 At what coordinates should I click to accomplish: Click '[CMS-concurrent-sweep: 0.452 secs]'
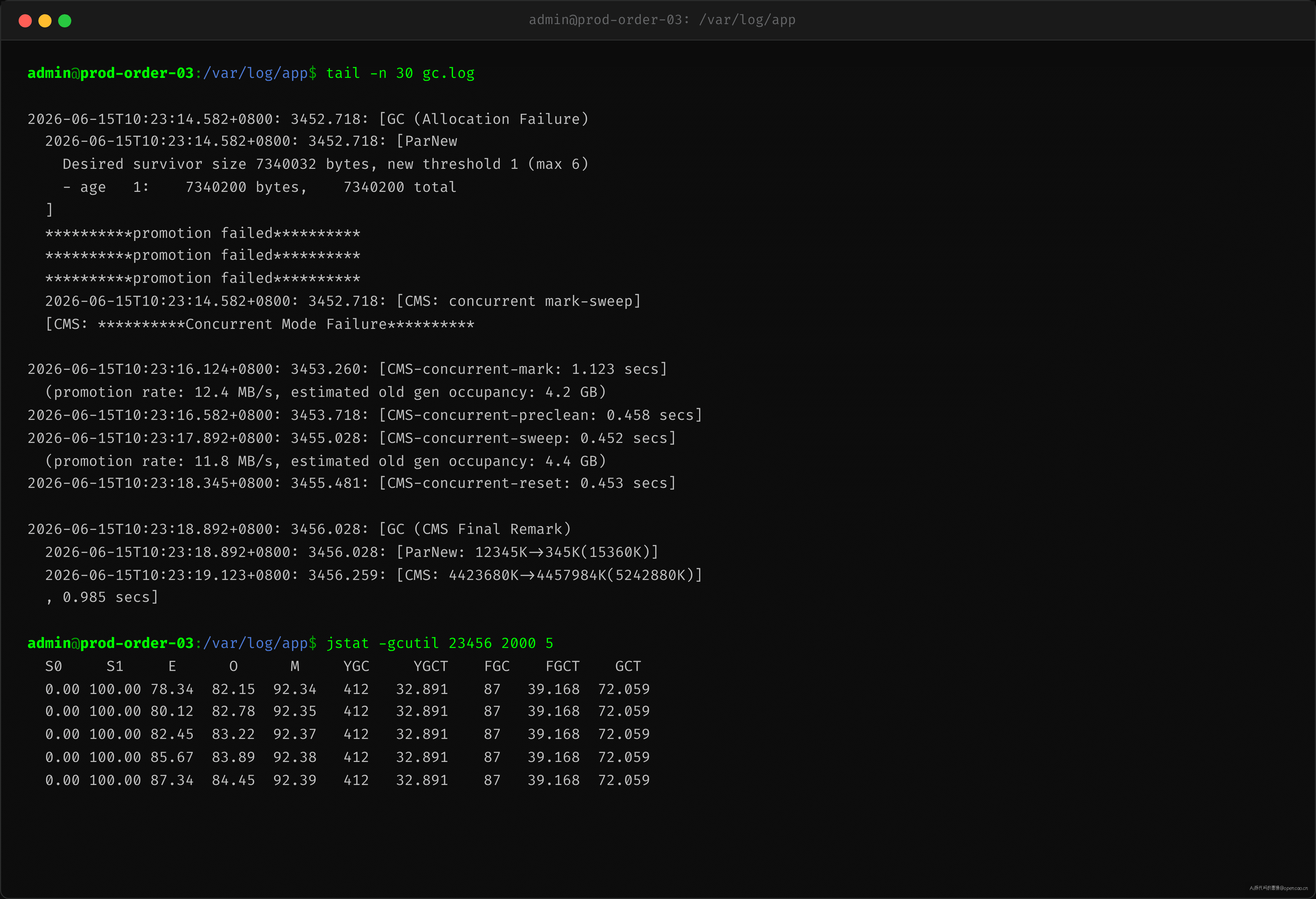click(528, 438)
